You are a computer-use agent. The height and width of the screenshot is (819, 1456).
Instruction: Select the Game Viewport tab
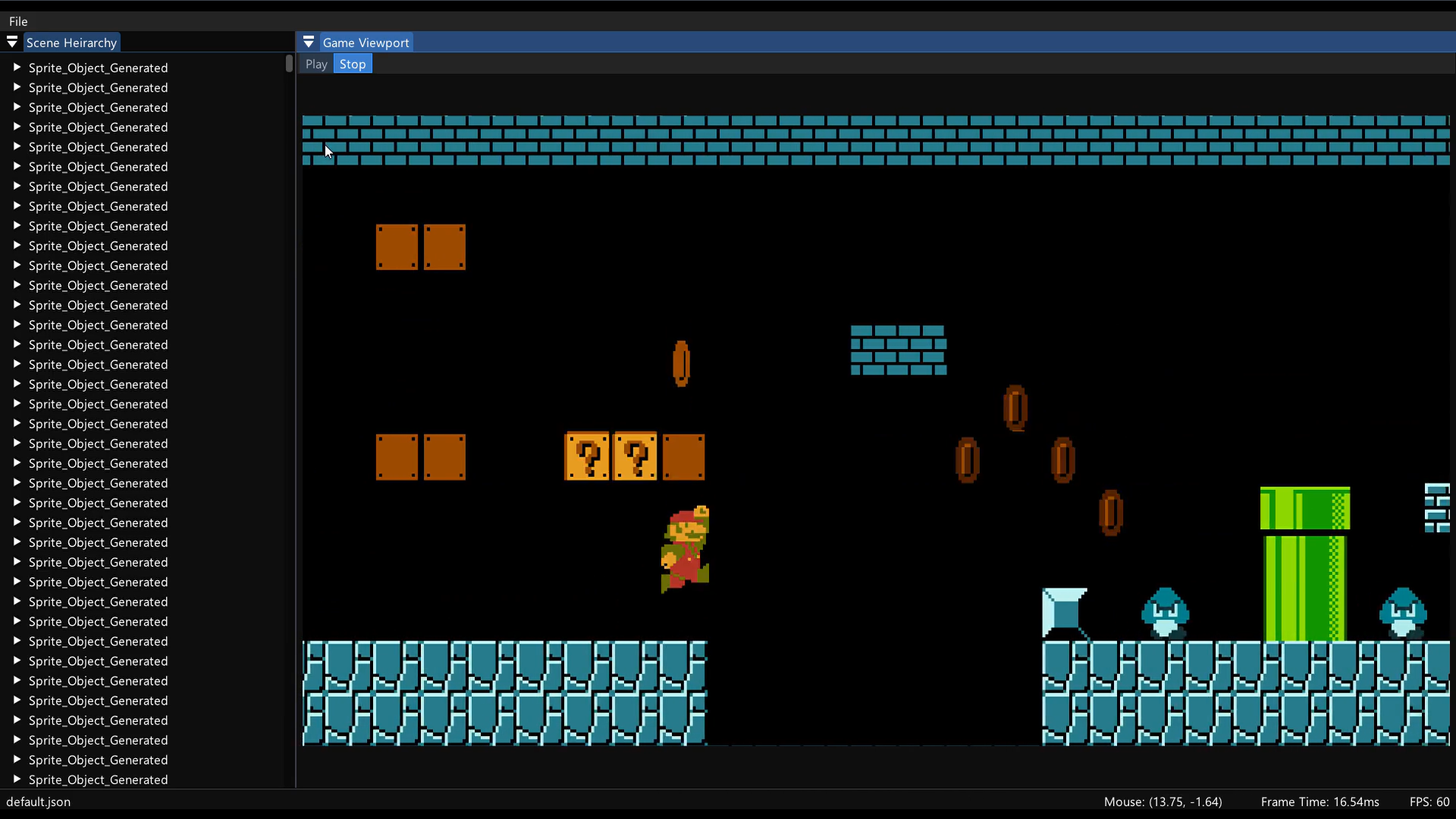(366, 42)
